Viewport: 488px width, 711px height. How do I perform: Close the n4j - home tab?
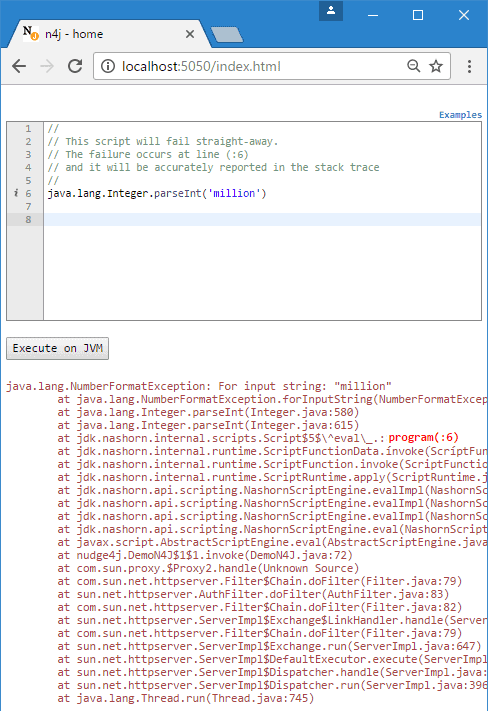[x=190, y=34]
